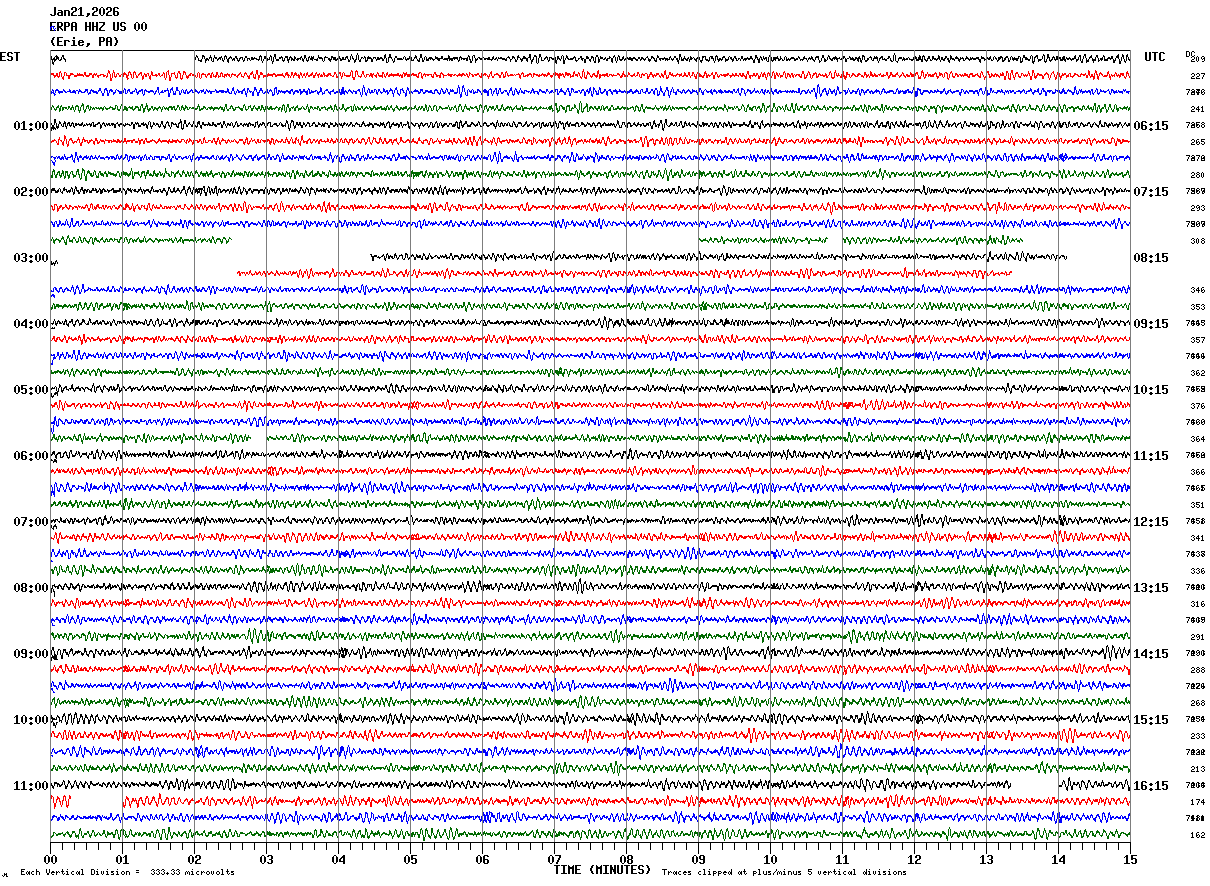
Task: Click the 14:15 UTC time label
Action: [1151, 654]
